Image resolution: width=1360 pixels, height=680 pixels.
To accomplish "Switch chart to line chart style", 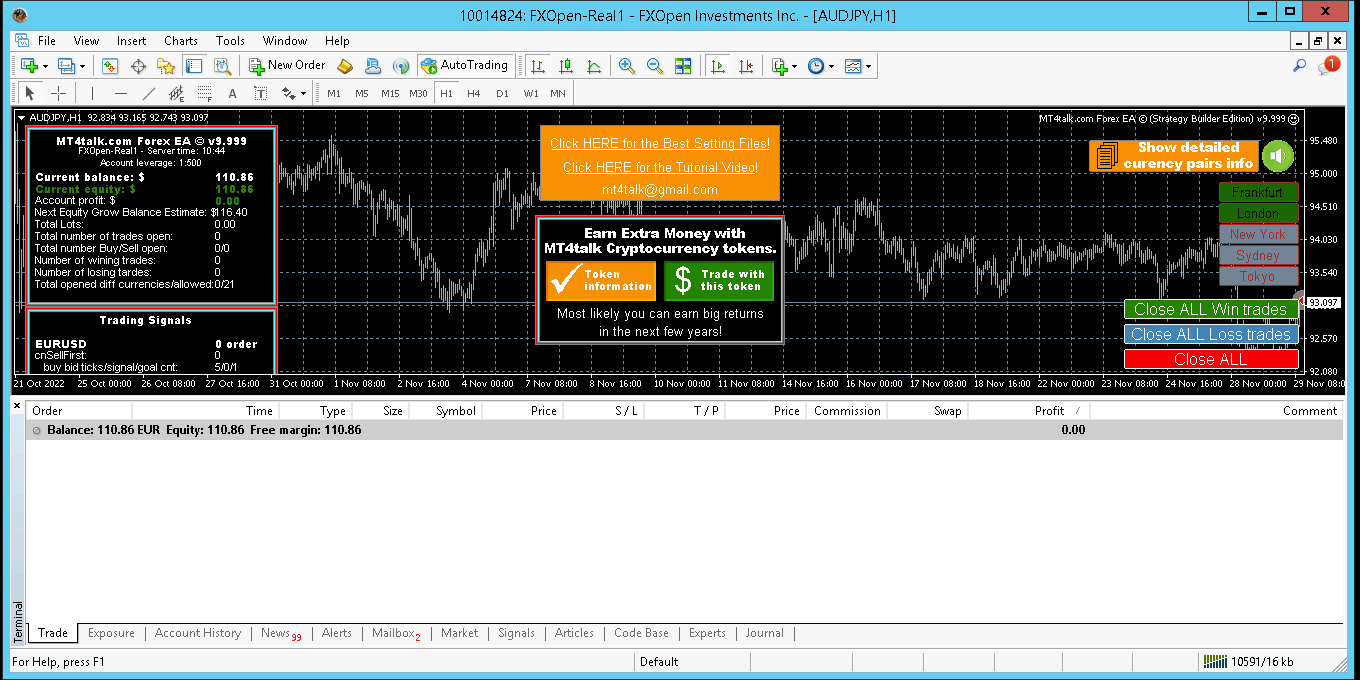I will (594, 66).
